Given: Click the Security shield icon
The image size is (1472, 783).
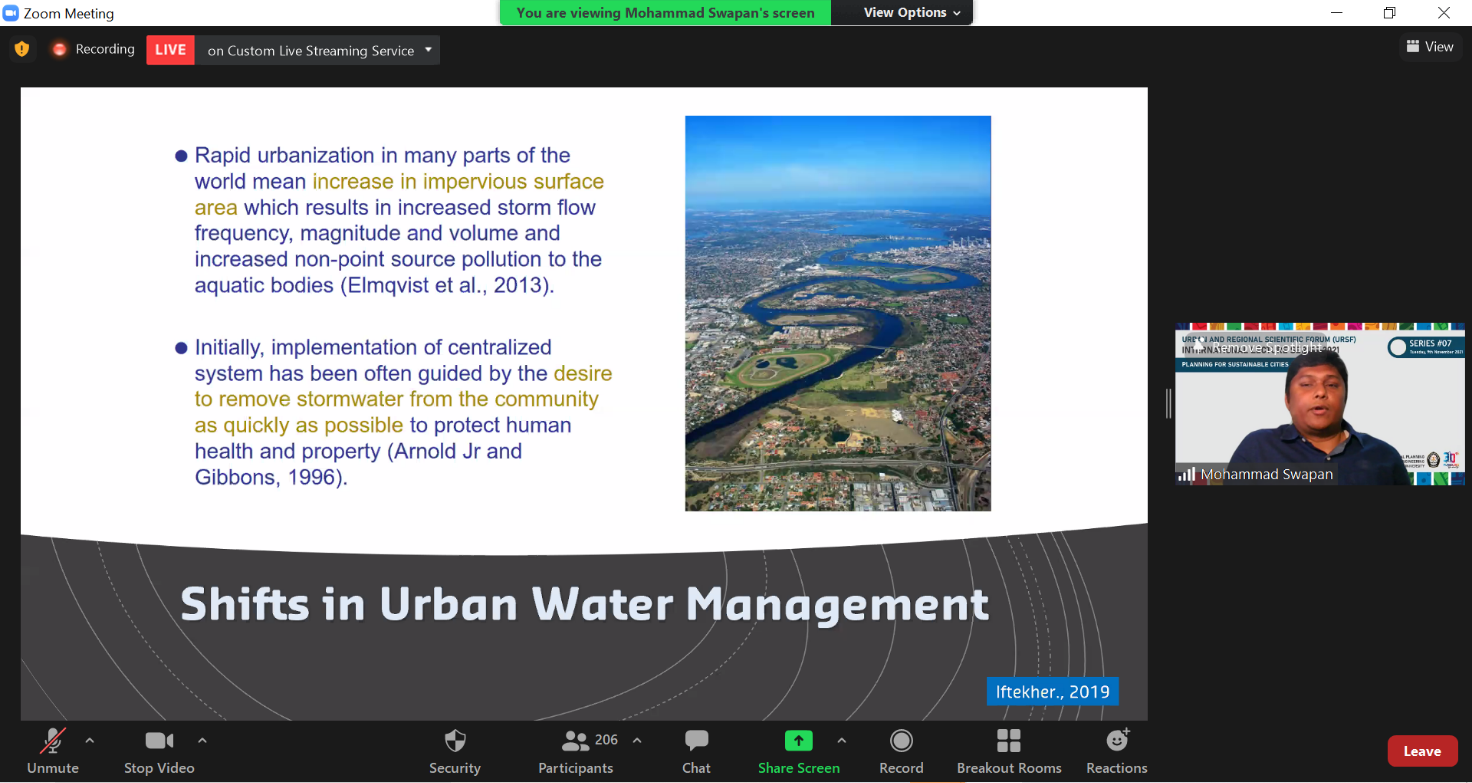Looking at the screenshot, I should 455,741.
